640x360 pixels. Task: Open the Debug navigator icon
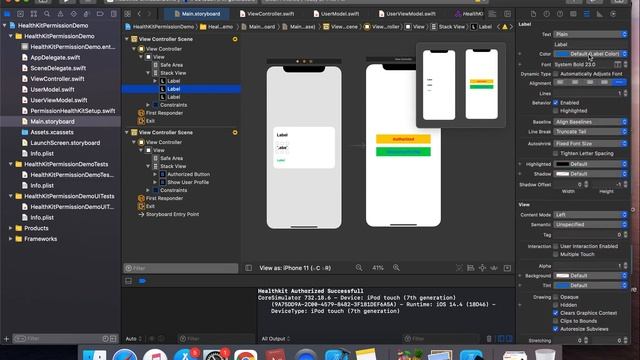pos(87,14)
